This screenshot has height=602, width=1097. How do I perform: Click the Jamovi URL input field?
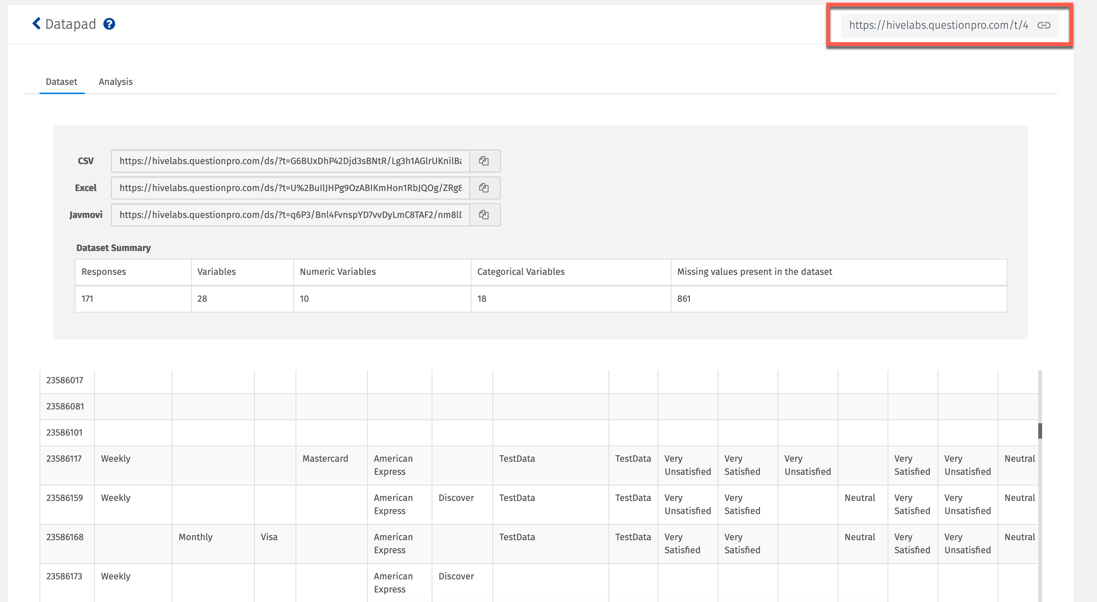point(290,215)
